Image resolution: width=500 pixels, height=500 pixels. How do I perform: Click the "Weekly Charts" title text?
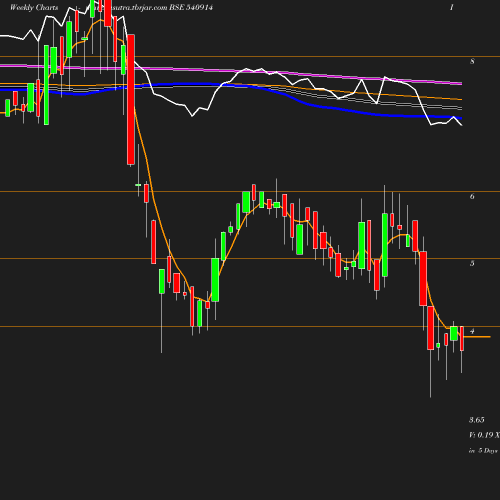click(x=34, y=8)
